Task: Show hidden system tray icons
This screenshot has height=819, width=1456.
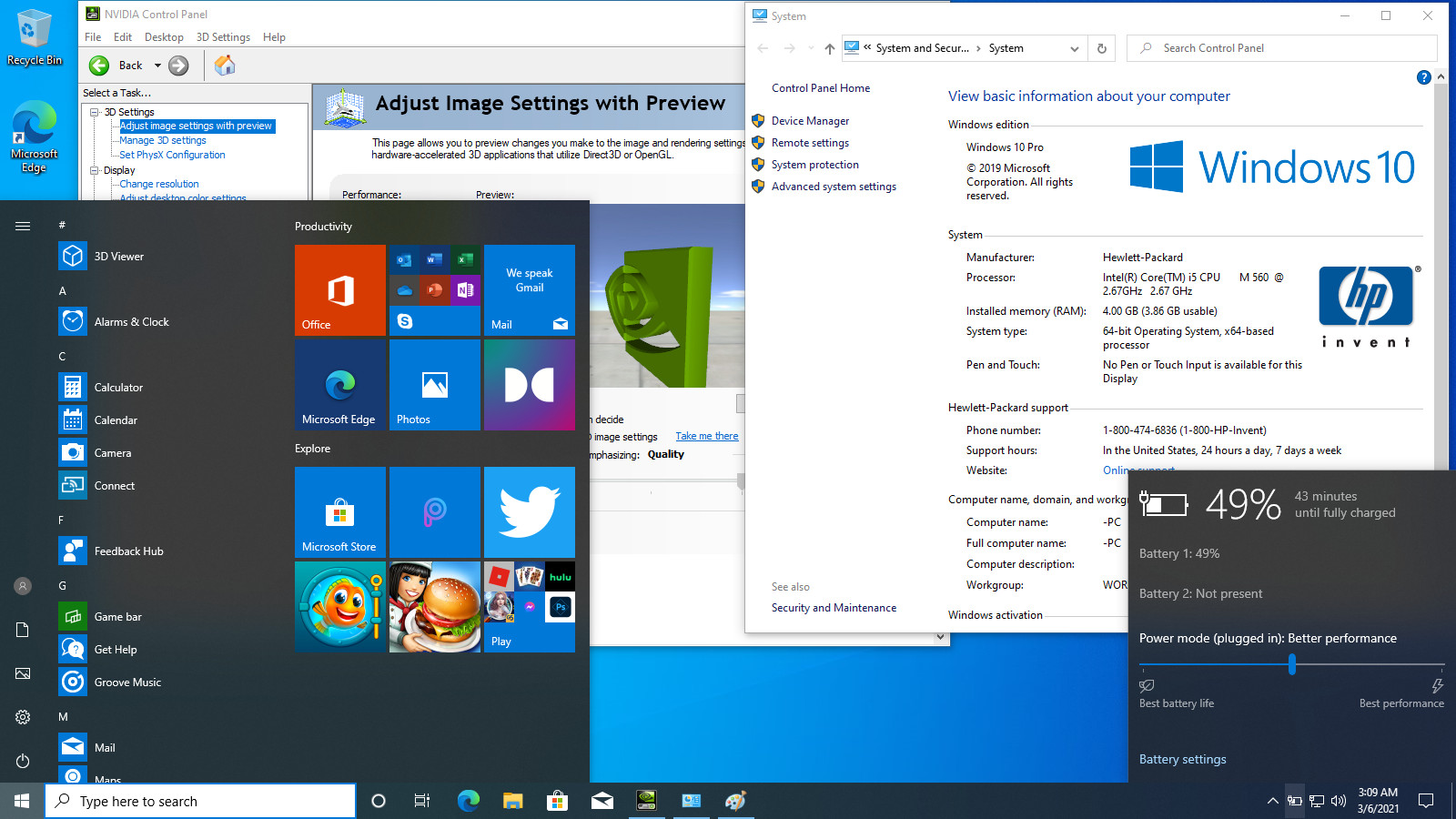Action: tap(1272, 801)
